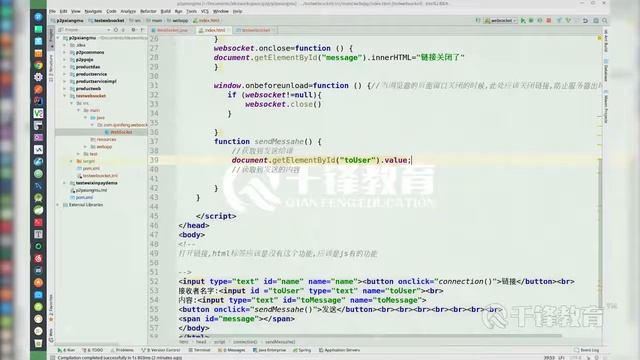Click the build project icon before run config
The width and height of the screenshot is (640, 360).
[x=478, y=20]
